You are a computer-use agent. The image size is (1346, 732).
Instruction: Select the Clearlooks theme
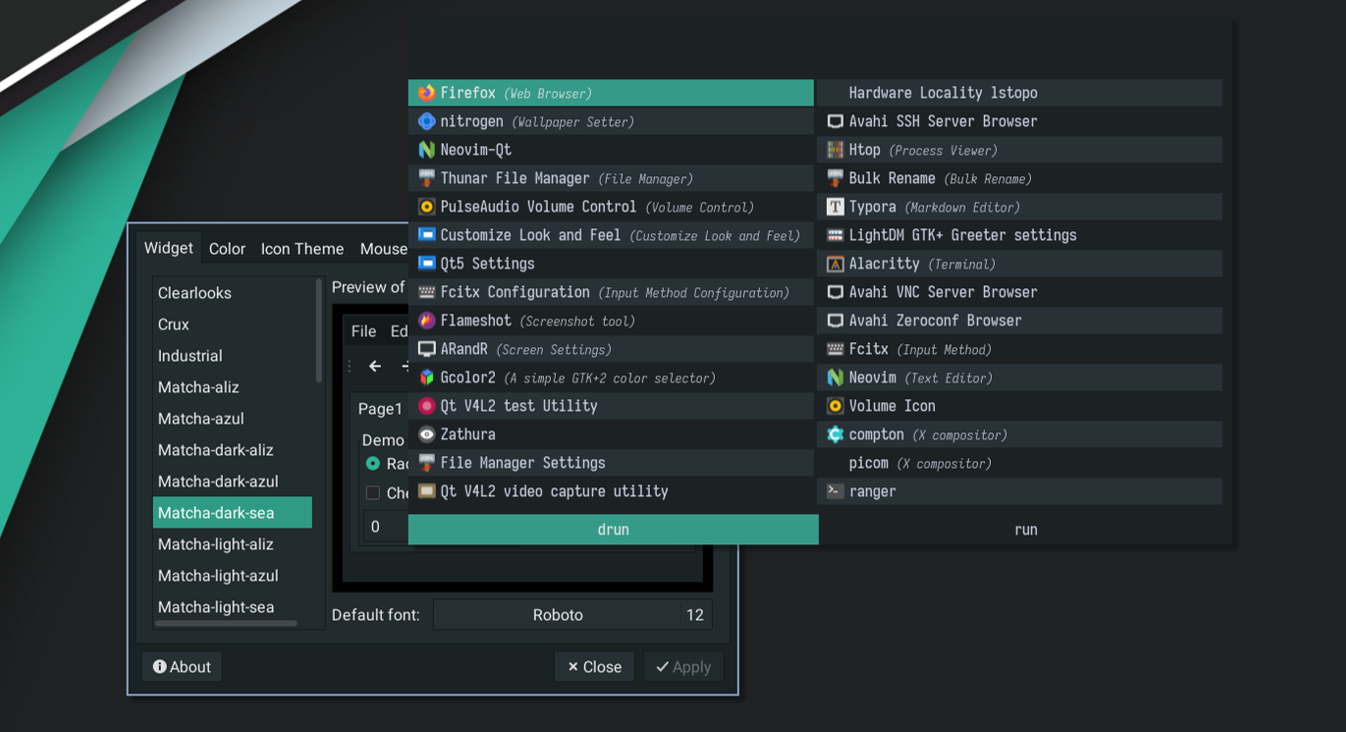(x=232, y=293)
